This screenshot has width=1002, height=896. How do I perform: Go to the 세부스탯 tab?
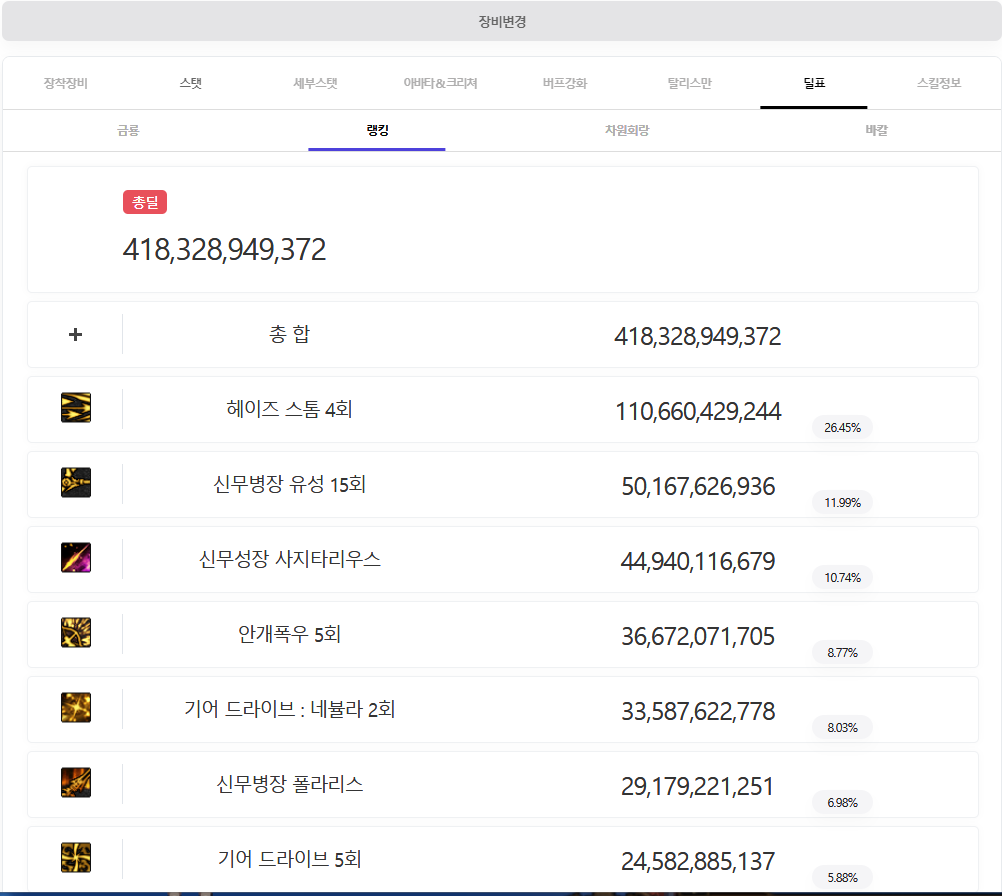[x=315, y=83]
